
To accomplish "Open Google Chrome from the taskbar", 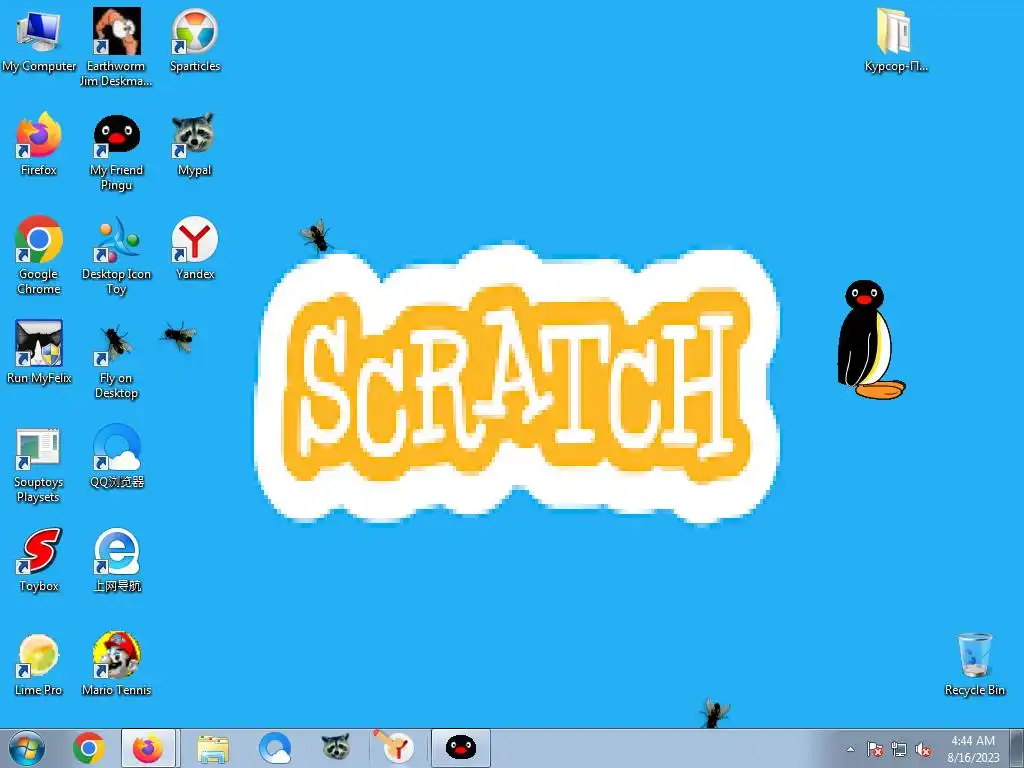I will tap(89, 748).
